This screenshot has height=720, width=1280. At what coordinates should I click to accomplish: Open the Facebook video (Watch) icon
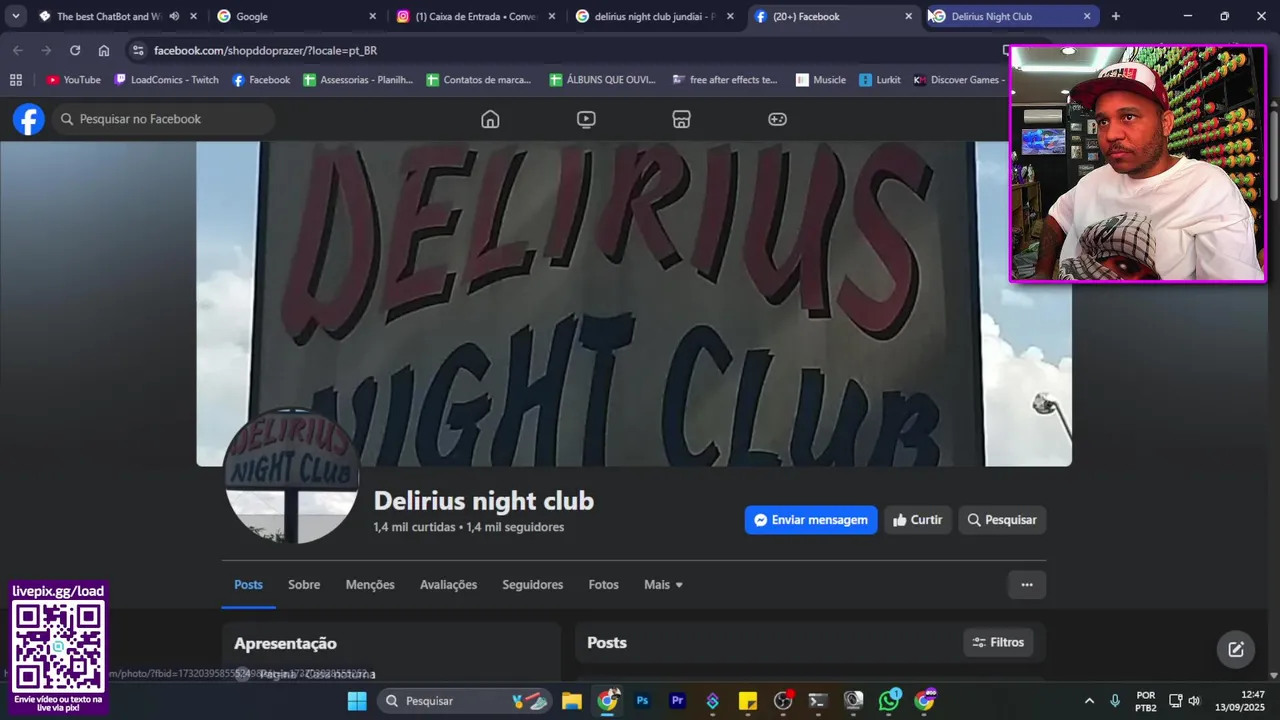(586, 119)
